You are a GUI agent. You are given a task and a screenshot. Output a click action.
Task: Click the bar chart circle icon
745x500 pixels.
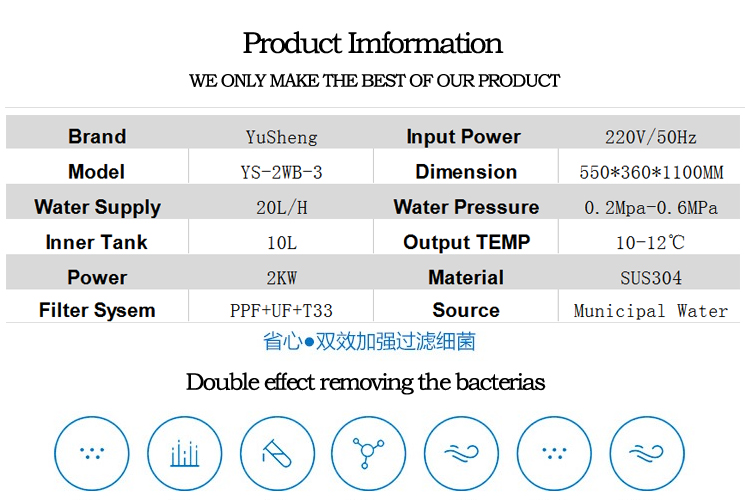point(185,453)
